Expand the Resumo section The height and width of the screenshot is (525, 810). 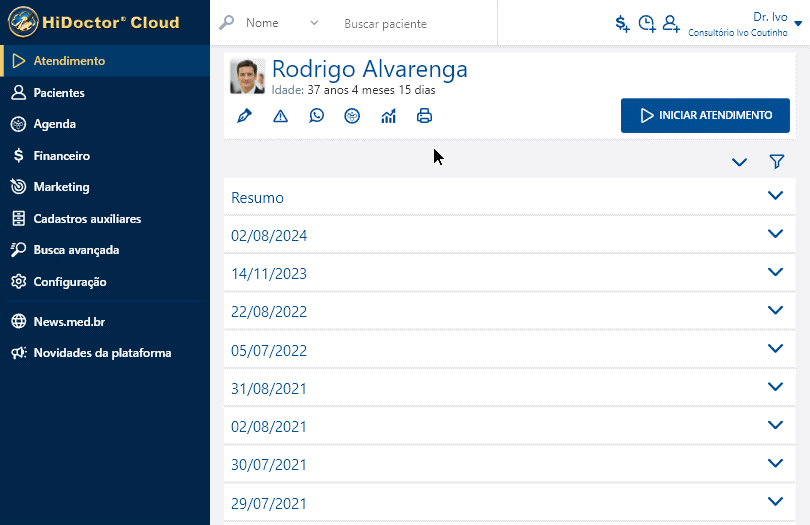coord(774,197)
